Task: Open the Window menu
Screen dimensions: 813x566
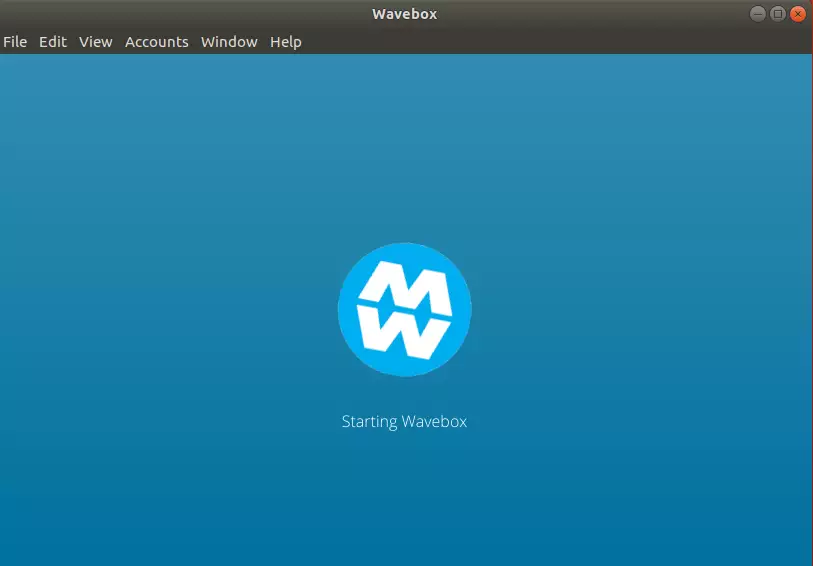Action: click(229, 41)
